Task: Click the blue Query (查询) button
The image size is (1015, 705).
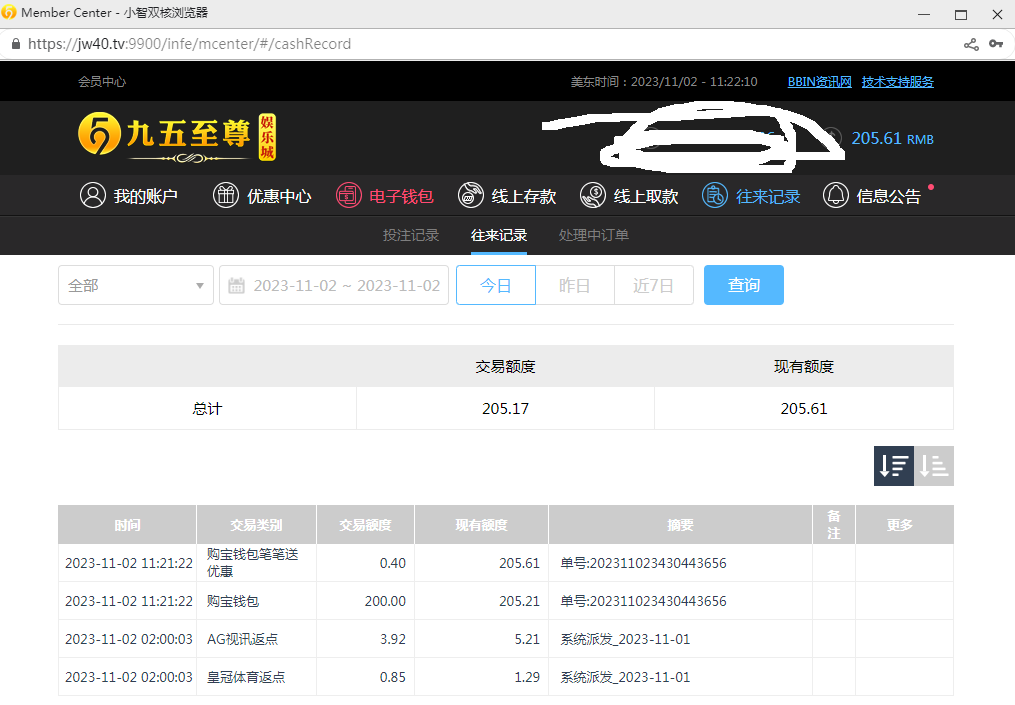Action: tap(743, 285)
